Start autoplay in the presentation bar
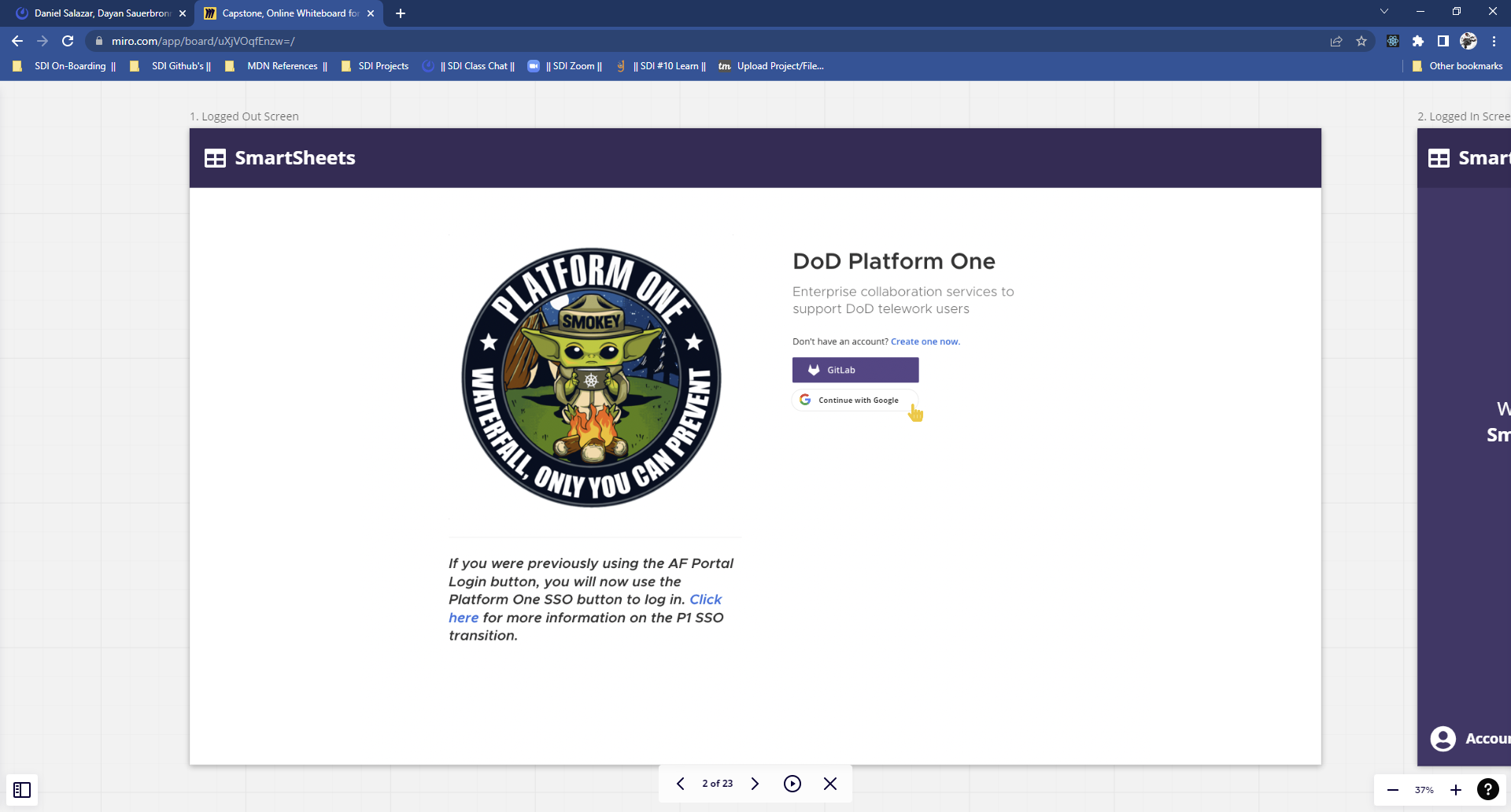Screen dimensions: 1511x812 pos(792,784)
